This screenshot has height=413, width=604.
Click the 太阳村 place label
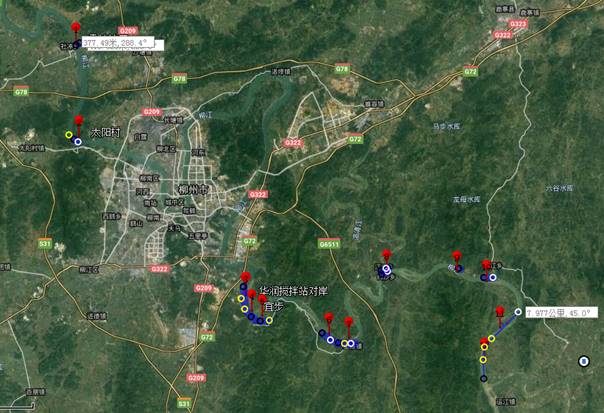point(105,133)
